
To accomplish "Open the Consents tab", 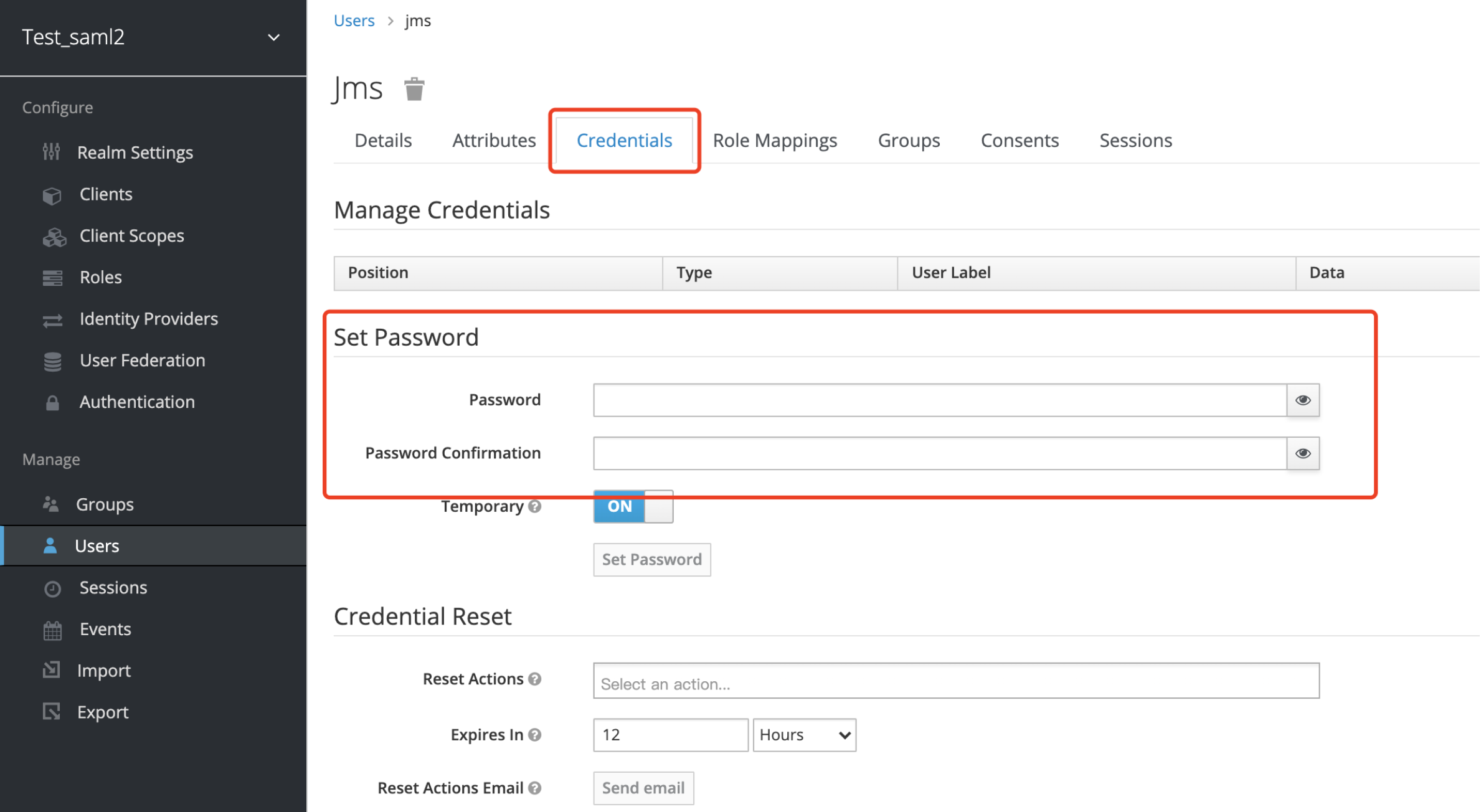I will (1020, 141).
